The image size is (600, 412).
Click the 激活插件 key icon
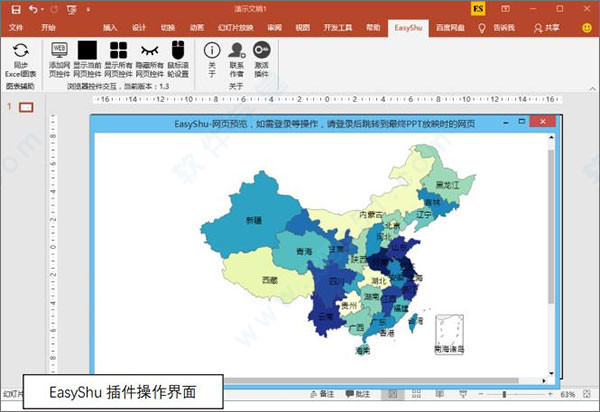tap(261, 50)
